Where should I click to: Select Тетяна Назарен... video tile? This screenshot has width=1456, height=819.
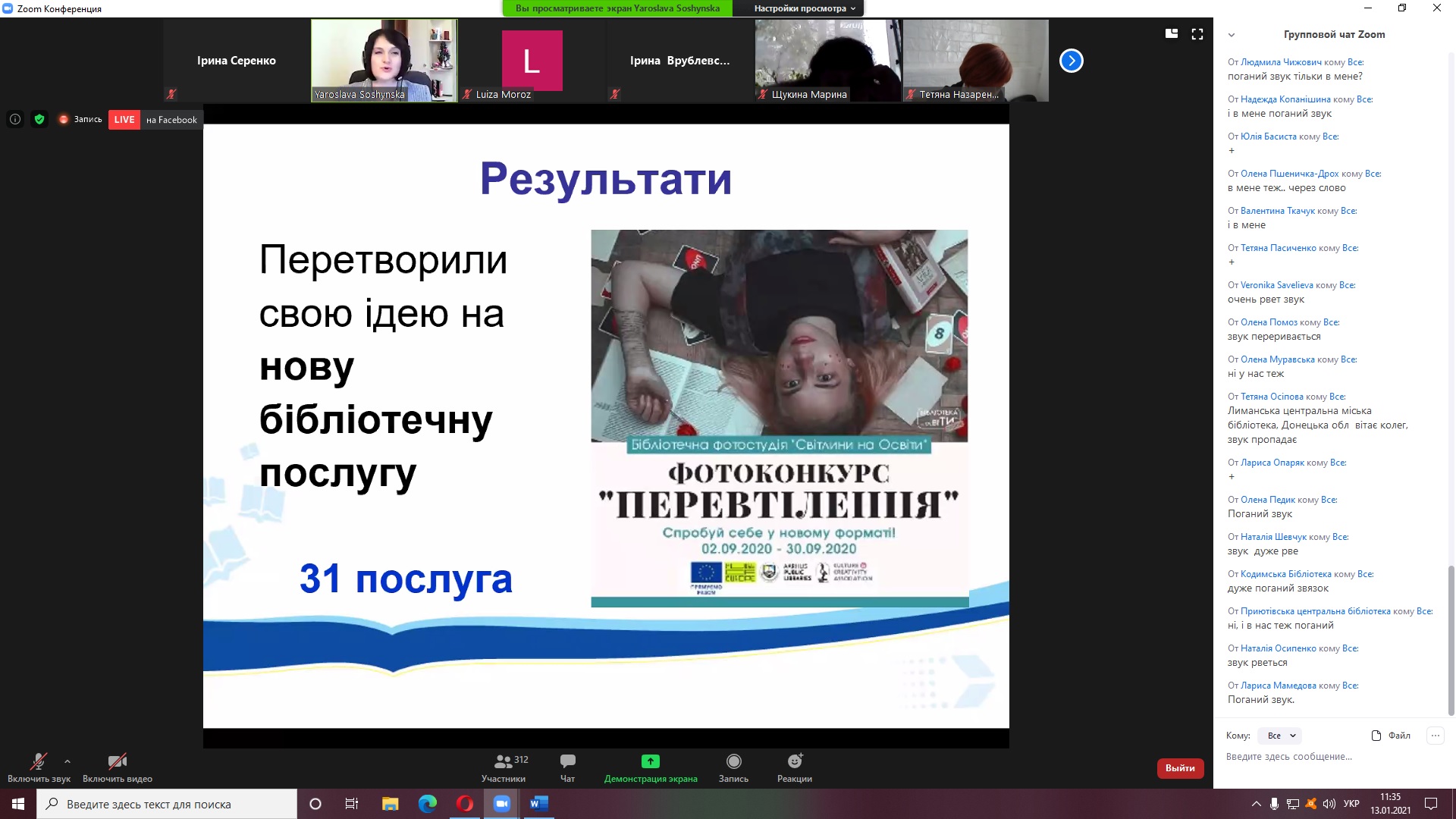[976, 61]
